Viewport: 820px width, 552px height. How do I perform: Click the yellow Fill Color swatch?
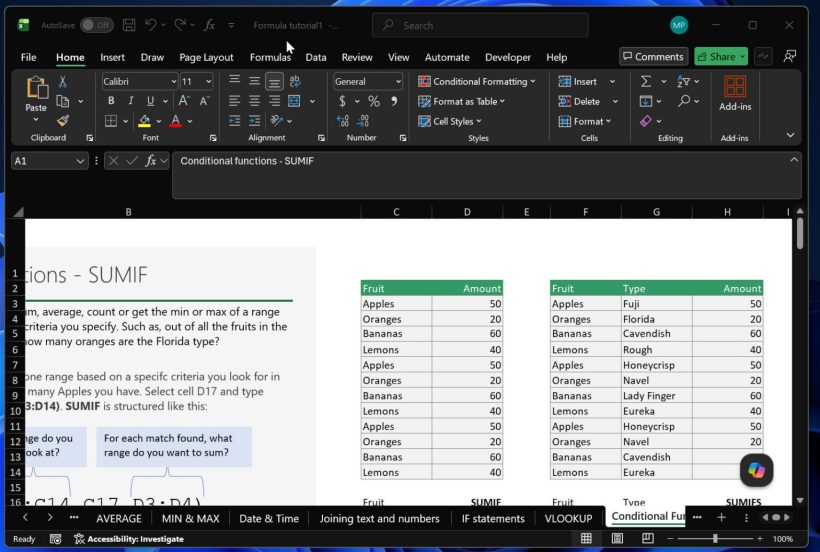pyautogui.click(x=144, y=121)
